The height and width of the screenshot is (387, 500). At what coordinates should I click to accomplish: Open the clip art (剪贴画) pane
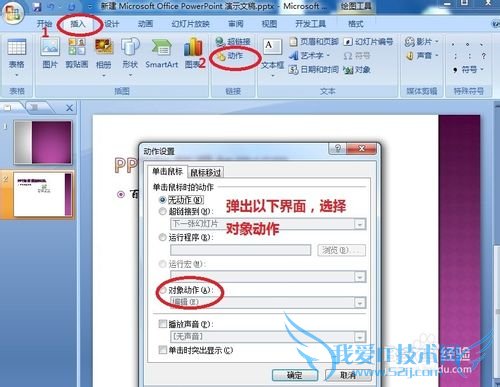click(x=77, y=53)
